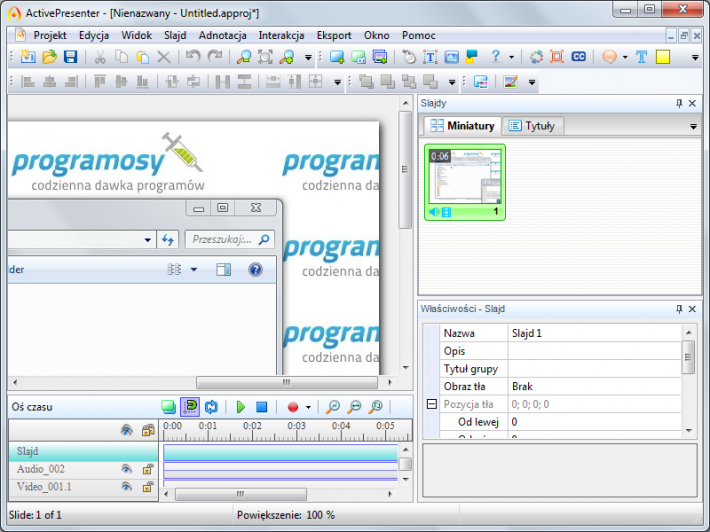Click the Text T tool icon
Viewport: 710px width, 532px height.
[x=641, y=57]
